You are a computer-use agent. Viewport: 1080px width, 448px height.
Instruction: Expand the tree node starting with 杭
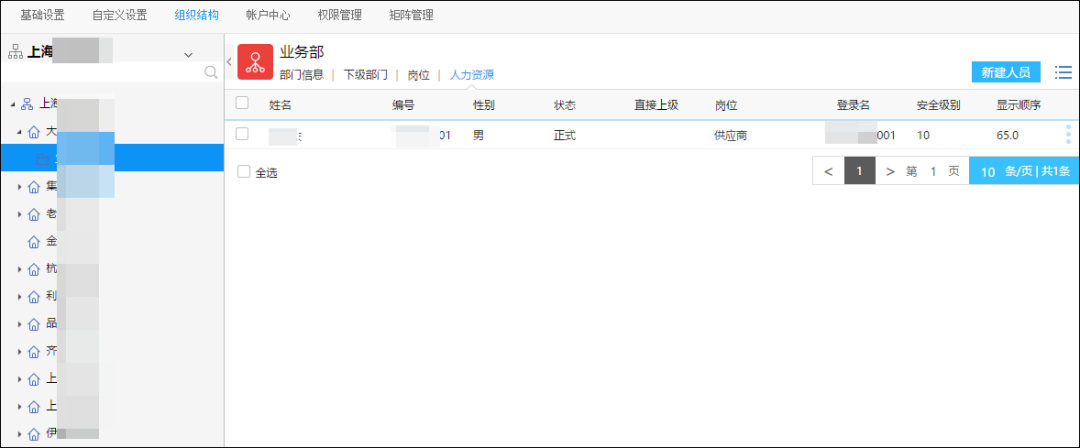coord(19,269)
